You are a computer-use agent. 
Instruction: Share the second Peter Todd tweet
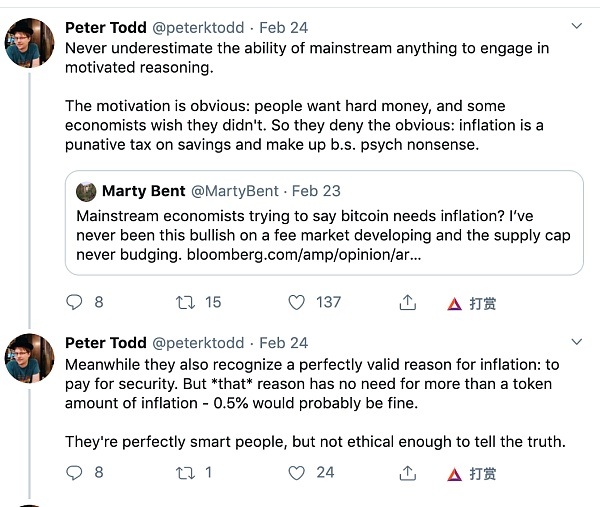pyautogui.click(x=407, y=472)
